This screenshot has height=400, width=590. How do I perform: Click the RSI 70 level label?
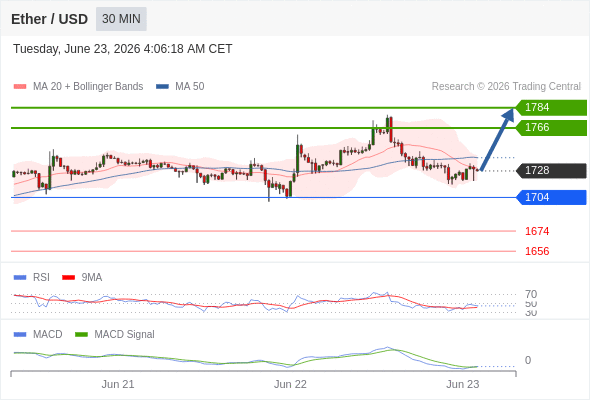(x=531, y=294)
